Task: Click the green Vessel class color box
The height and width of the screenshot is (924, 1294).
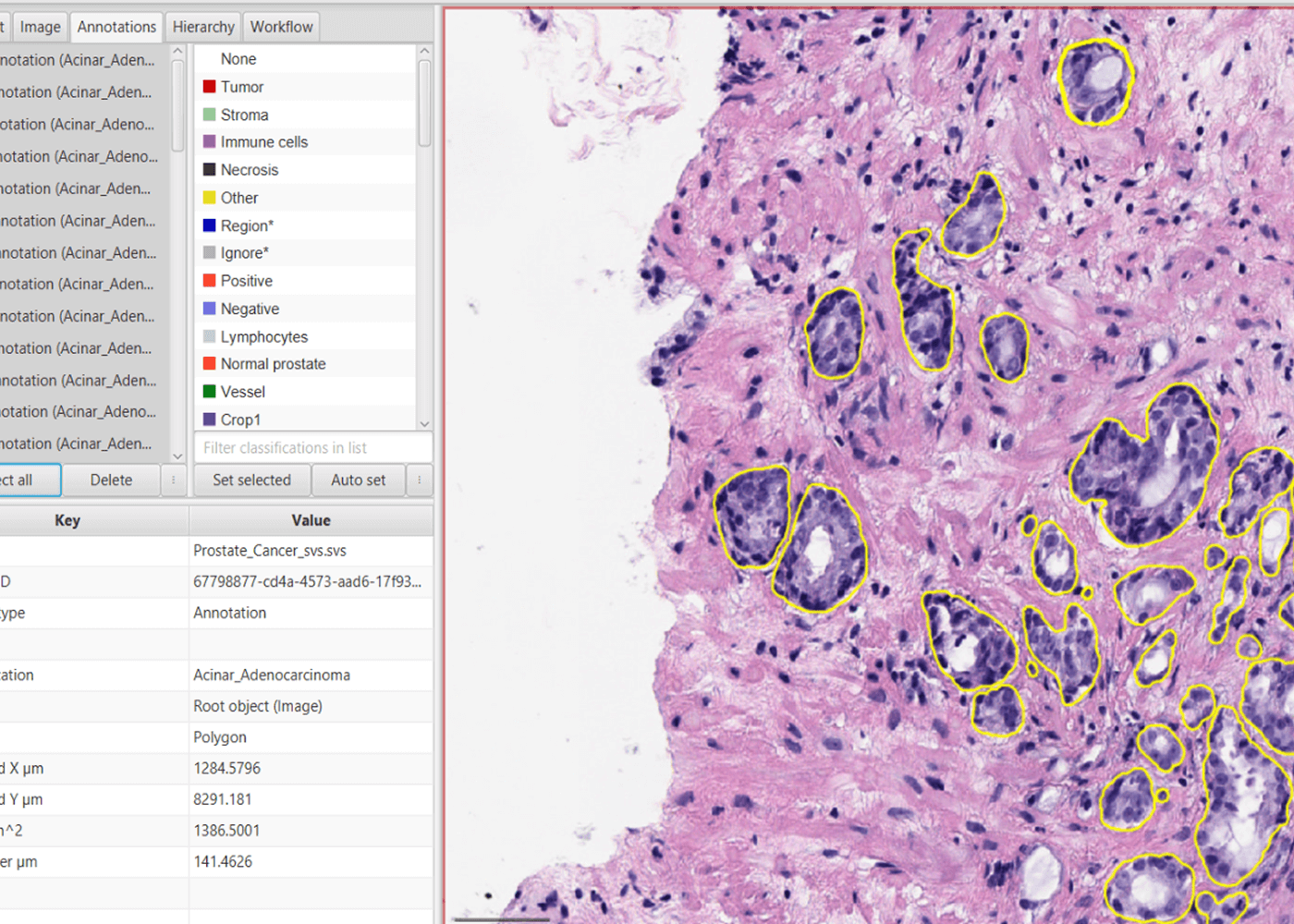Action: coord(209,391)
